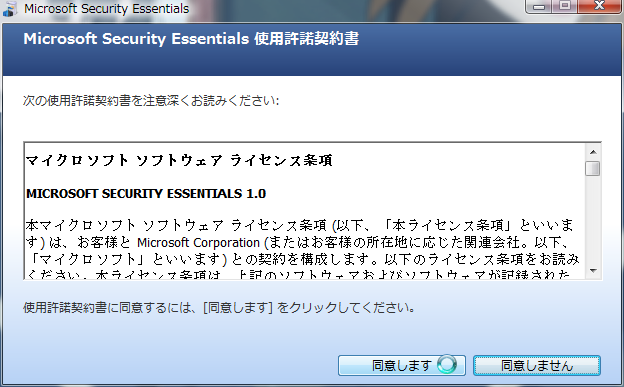Close the Security Essentials setup window

pyautogui.click(x=599, y=6)
